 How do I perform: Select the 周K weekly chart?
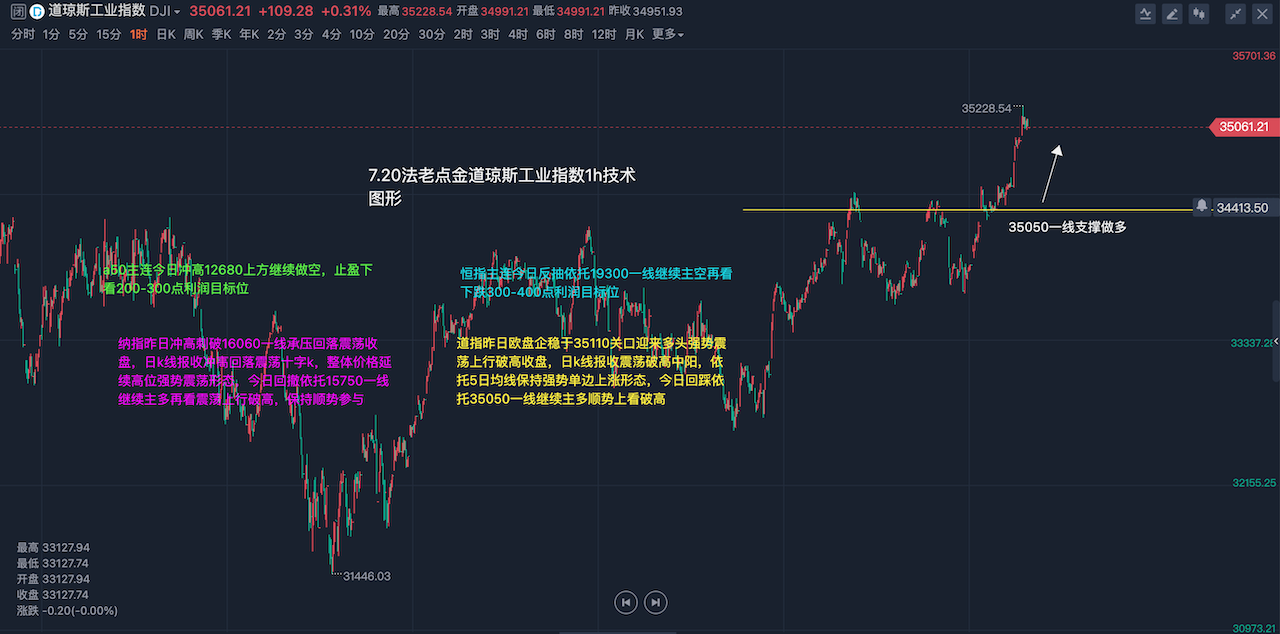point(193,34)
